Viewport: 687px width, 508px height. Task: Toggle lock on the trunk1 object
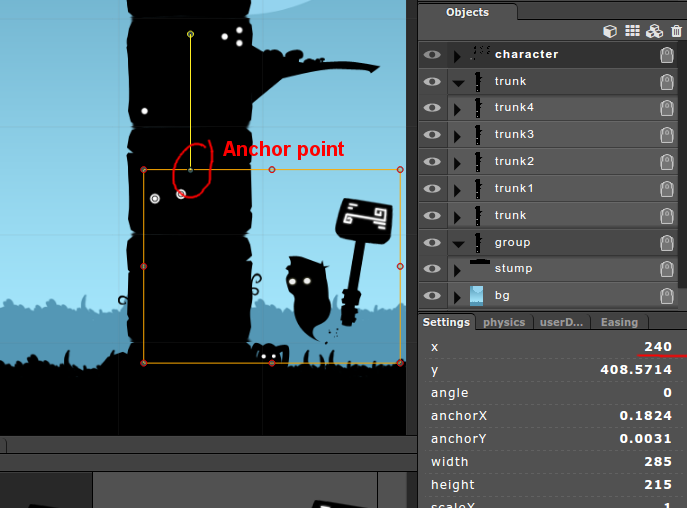[x=666, y=189]
